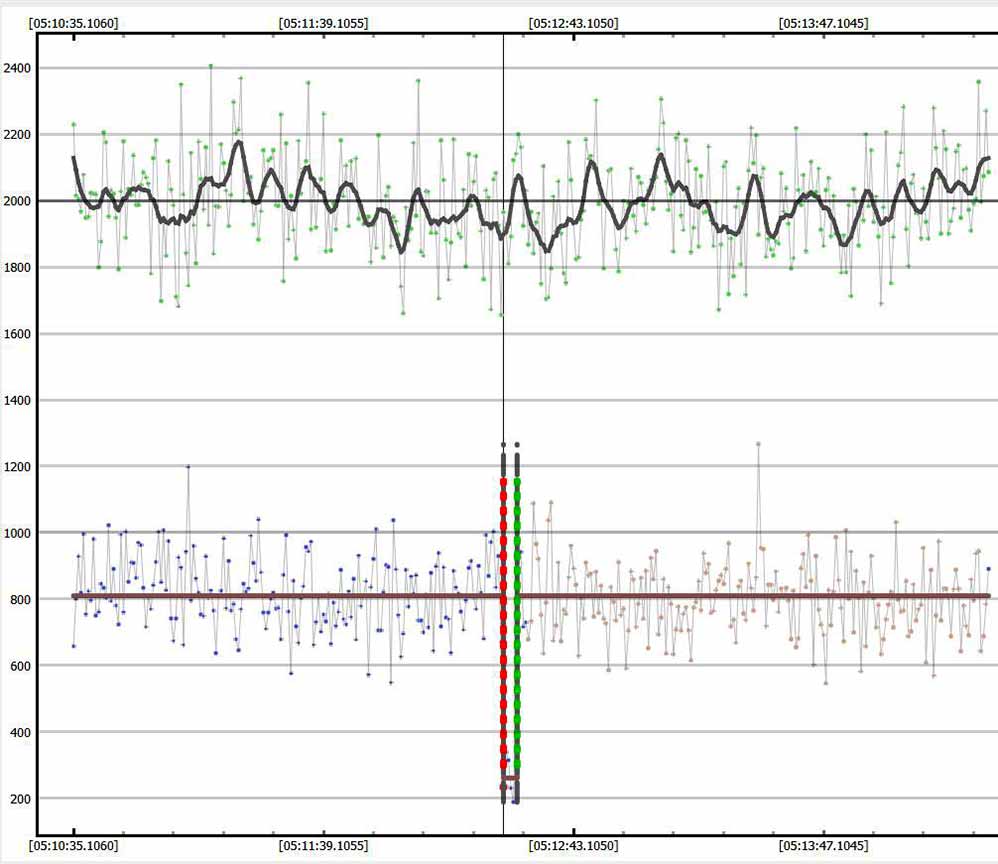Click the 800 y-axis label
The height and width of the screenshot is (864, 998).
click(20, 600)
